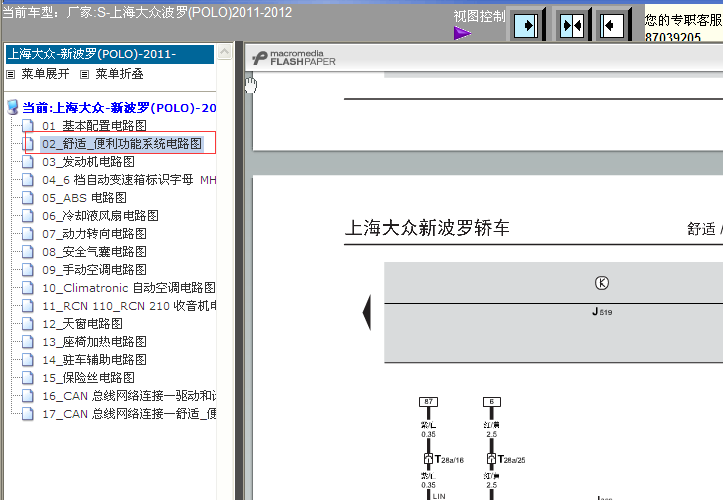Open 11_RCN 110_RCN 210 收音机 item
Image resolution: width=723 pixels, height=500 pixels.
(x=129, y=305)
